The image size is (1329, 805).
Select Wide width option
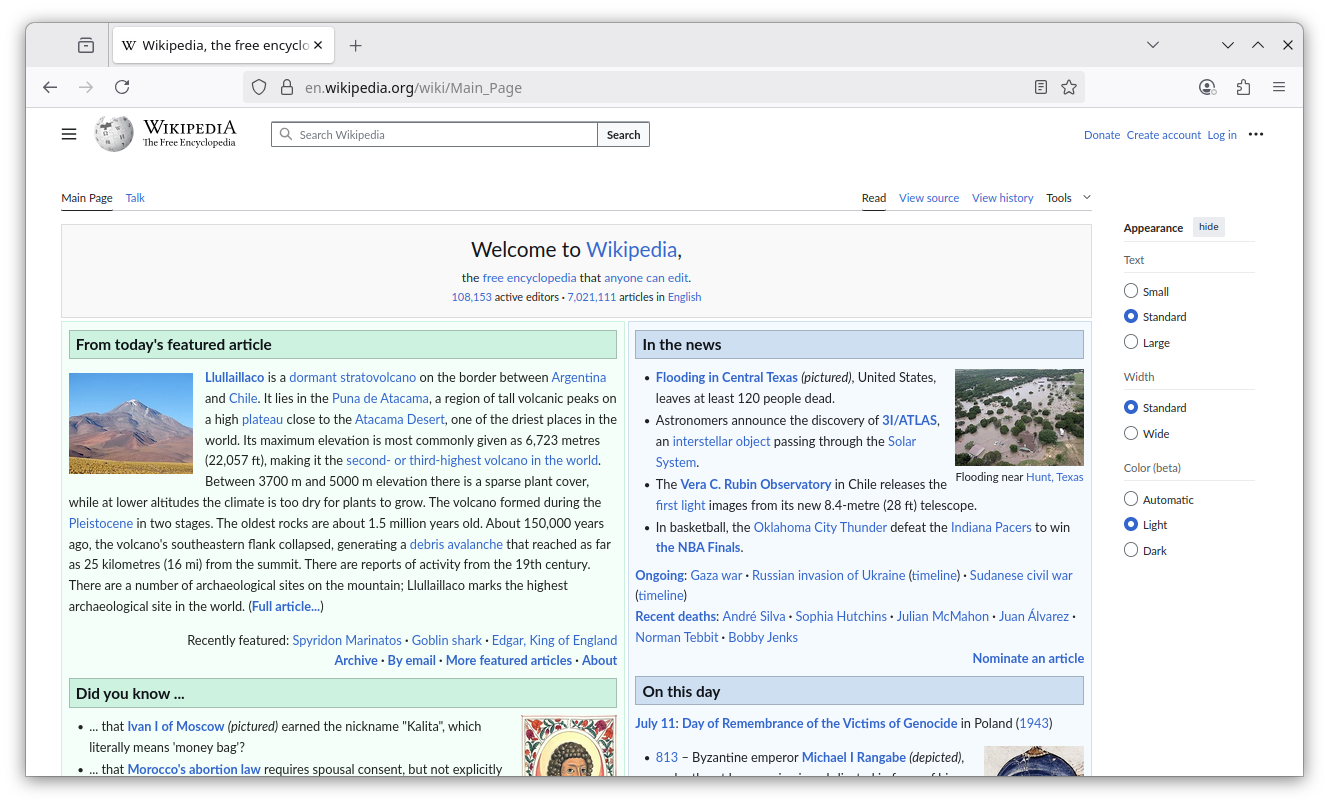(x=1131, y=433)
